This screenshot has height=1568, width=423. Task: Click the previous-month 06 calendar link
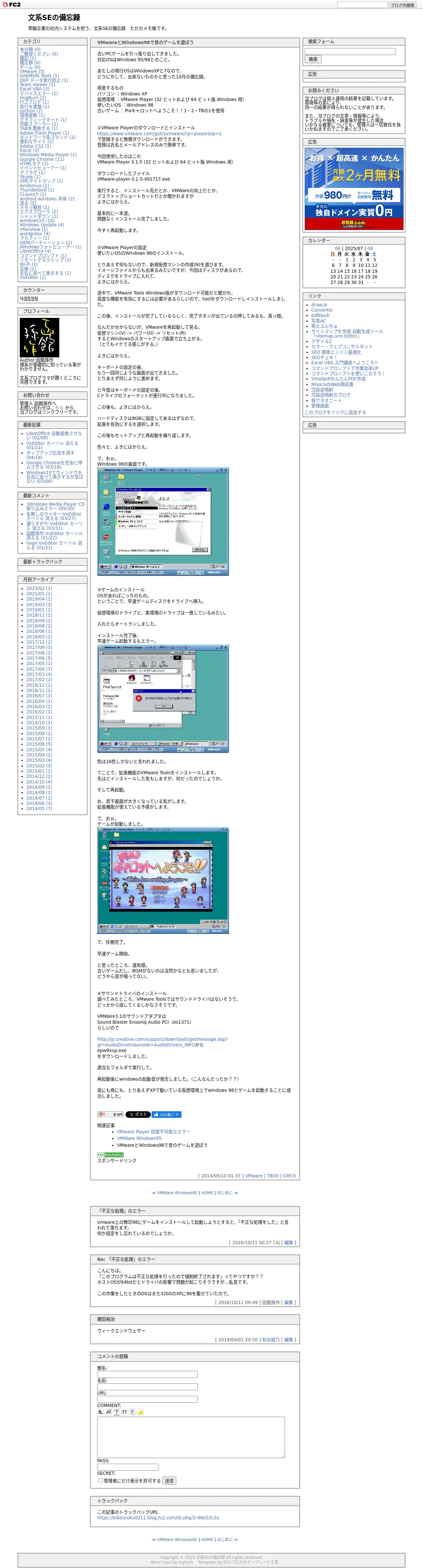[338, 248]
